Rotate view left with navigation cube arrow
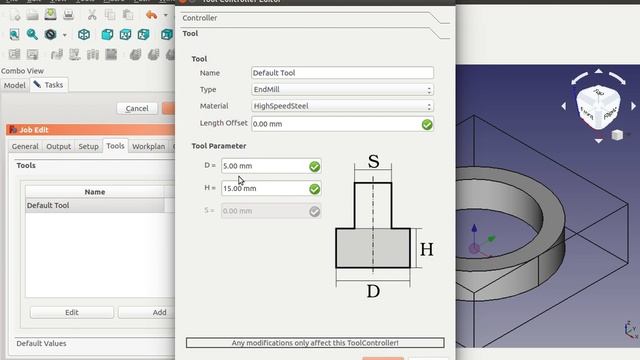This screenshot has height=360, width=640. tap(564, 106)
